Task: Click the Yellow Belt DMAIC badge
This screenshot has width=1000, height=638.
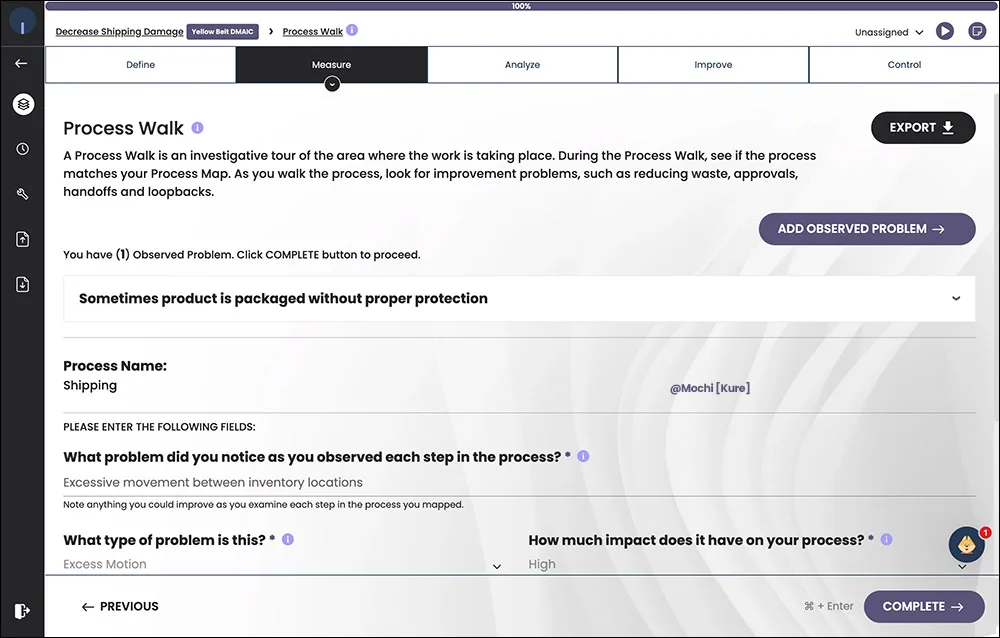Action: click(x=223, y=31)
